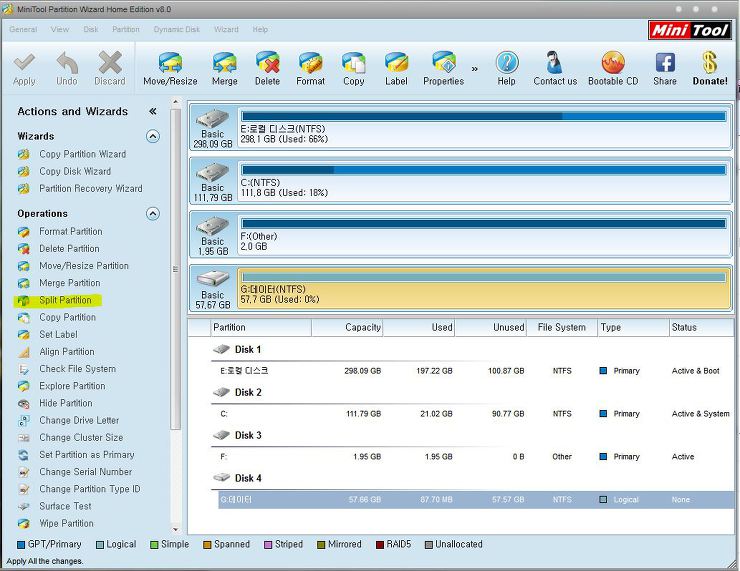740x571 pixels.
Task: Click the Apply checkmark toolbar icon
Action: point(24,68)
